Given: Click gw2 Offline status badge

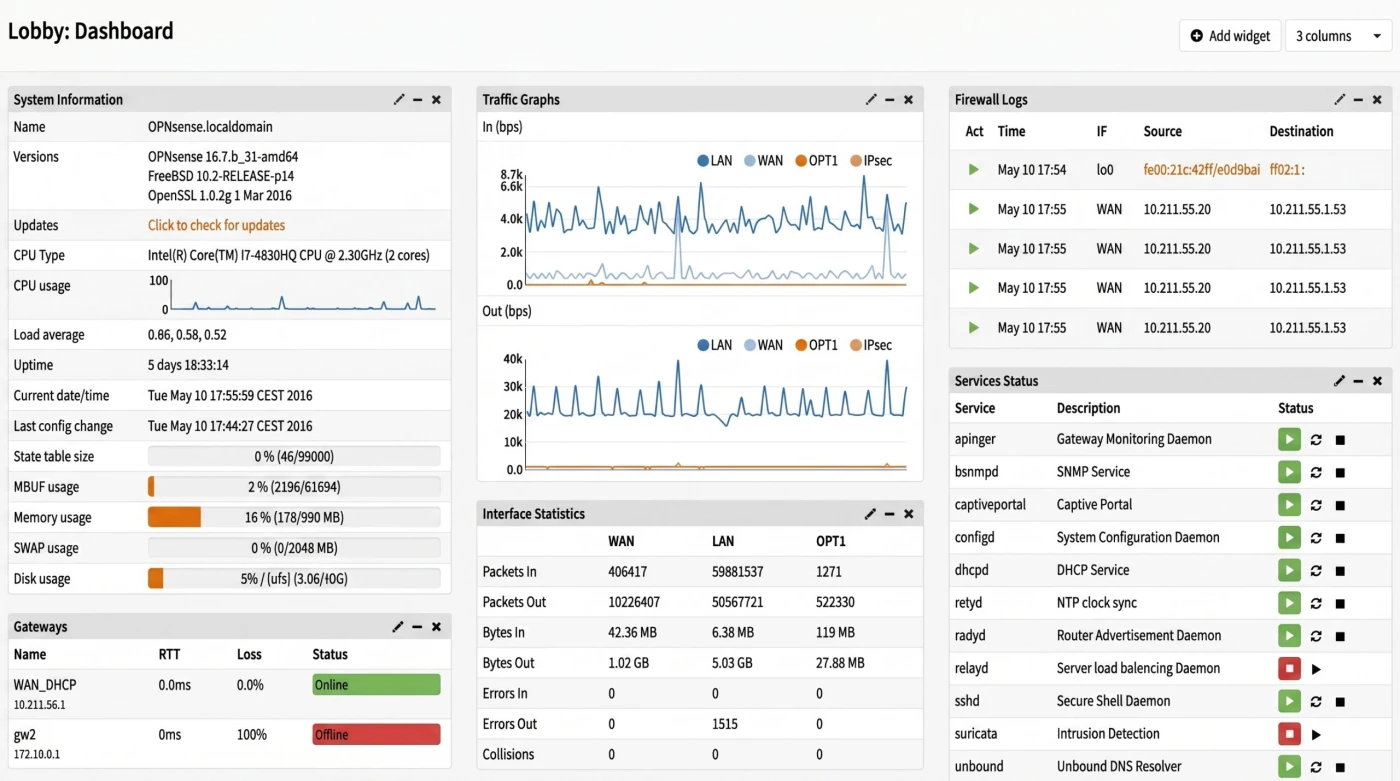Looking at the screenshot, I should point(376,735).
